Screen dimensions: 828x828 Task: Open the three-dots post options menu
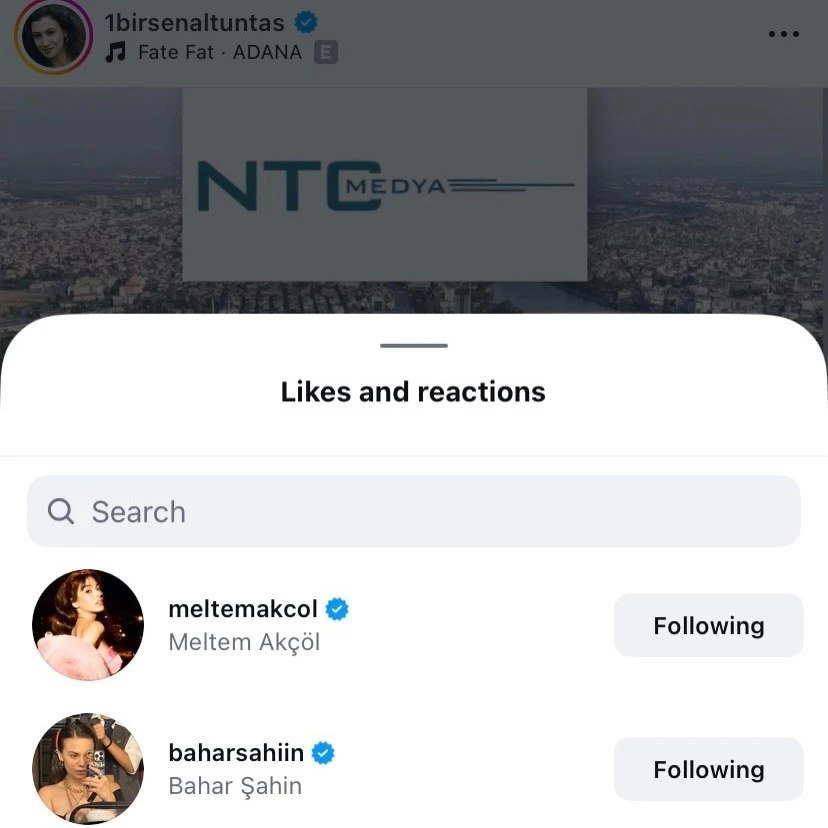coord(783,34)
